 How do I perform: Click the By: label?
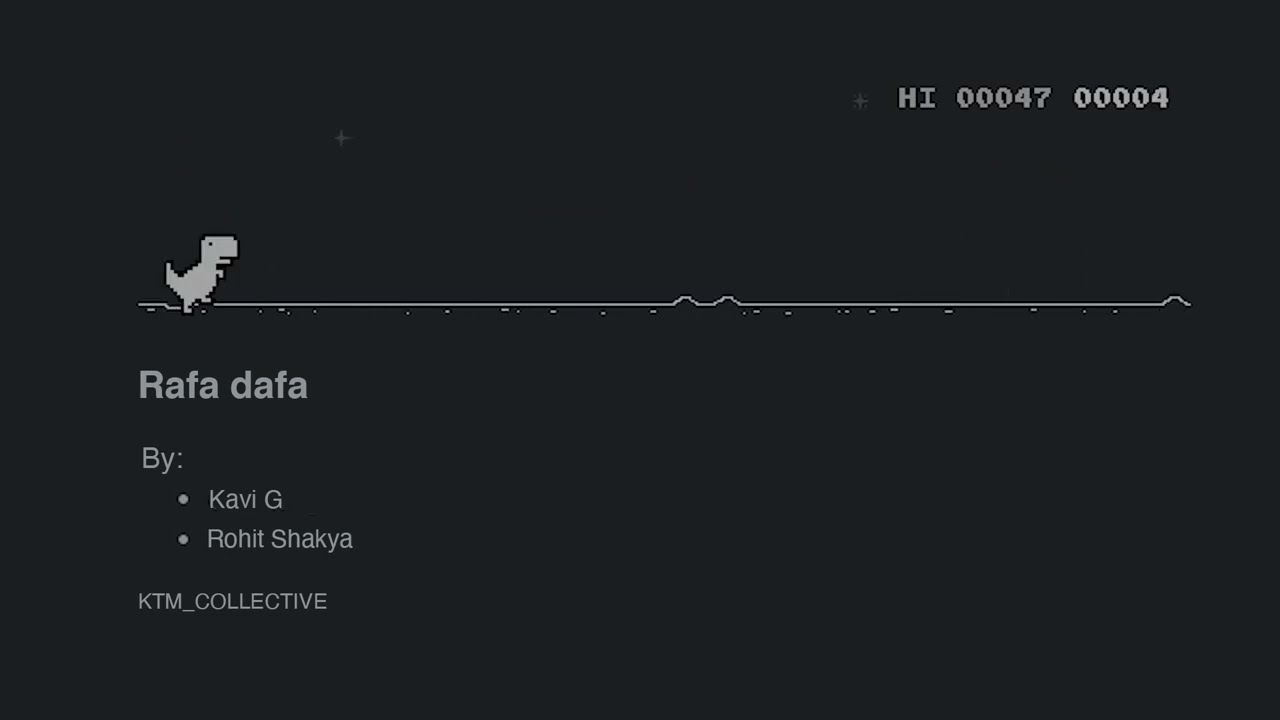pyautogui.click(x=162, y=458)
